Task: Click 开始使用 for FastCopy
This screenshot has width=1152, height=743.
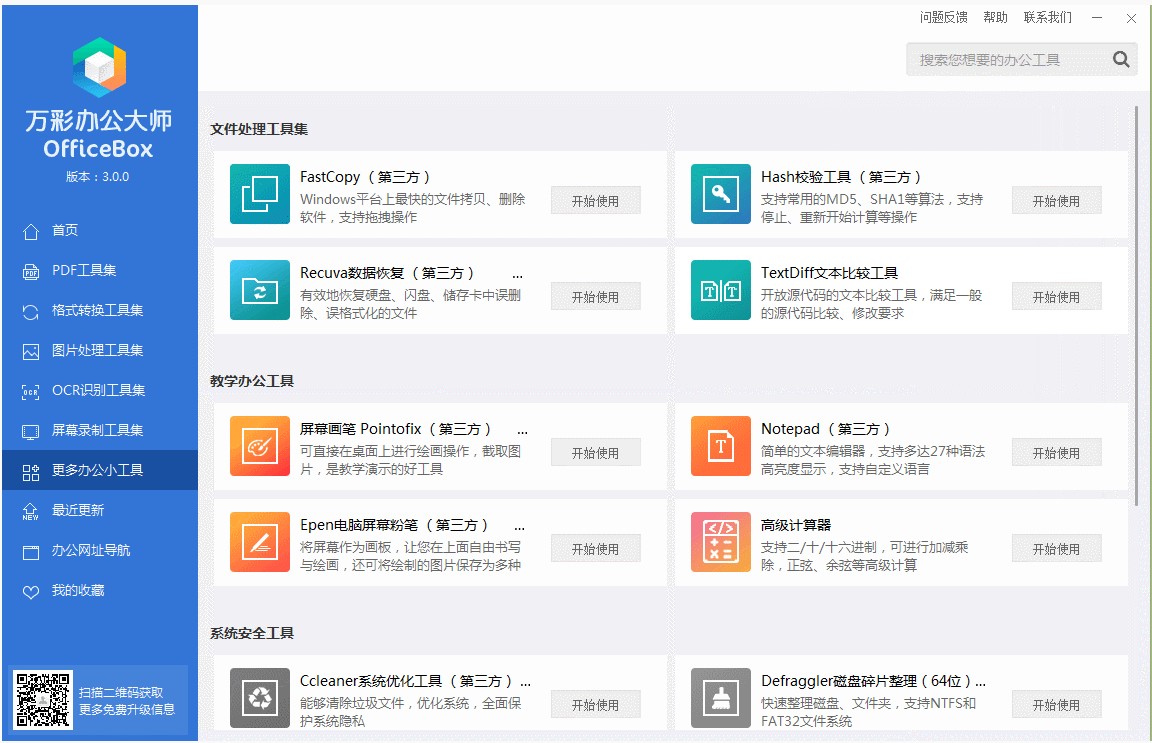Action: (595, 200)
